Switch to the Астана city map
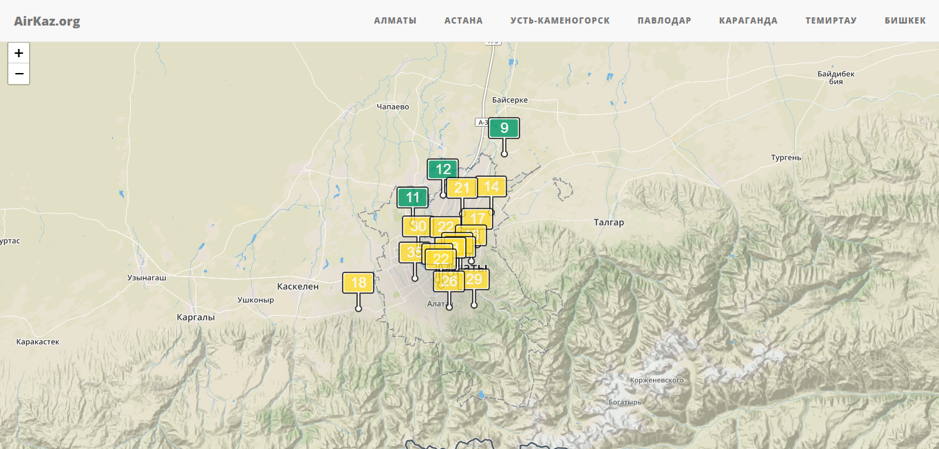The height and width of the screenshot is (449, 939). point(463,21)
